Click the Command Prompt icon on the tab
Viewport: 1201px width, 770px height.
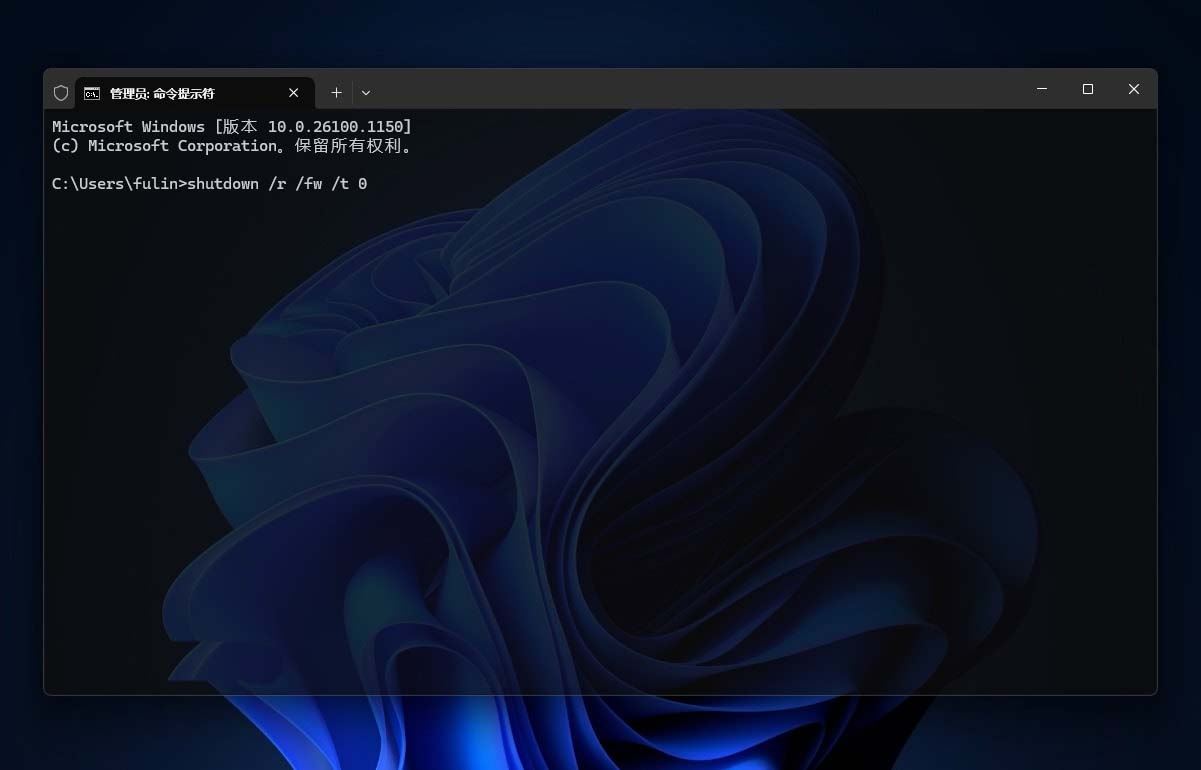click(x=92, y=92)
